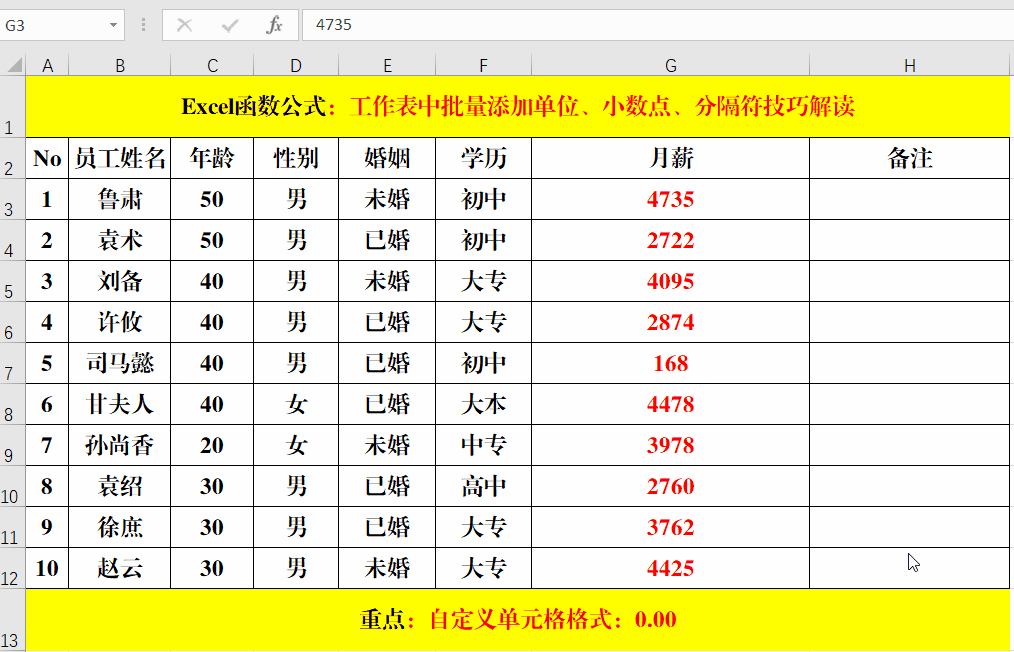This screenshot has width=1014, height=652.
Task: Select column E header
Action: pos(387,65)
